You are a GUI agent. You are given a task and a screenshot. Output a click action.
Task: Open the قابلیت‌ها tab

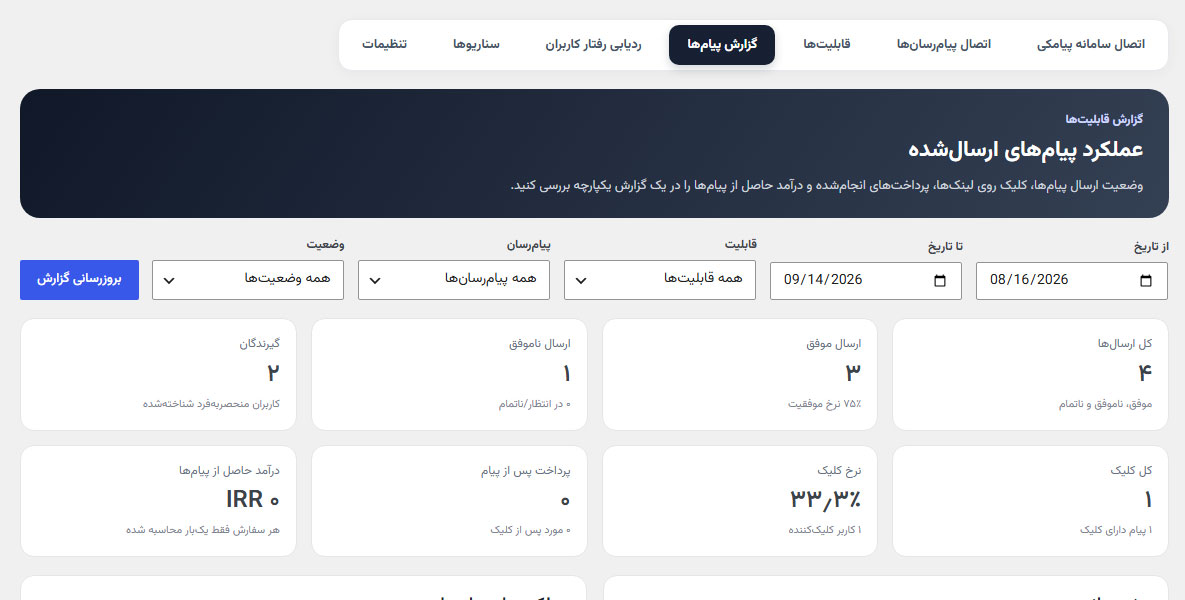827,44
